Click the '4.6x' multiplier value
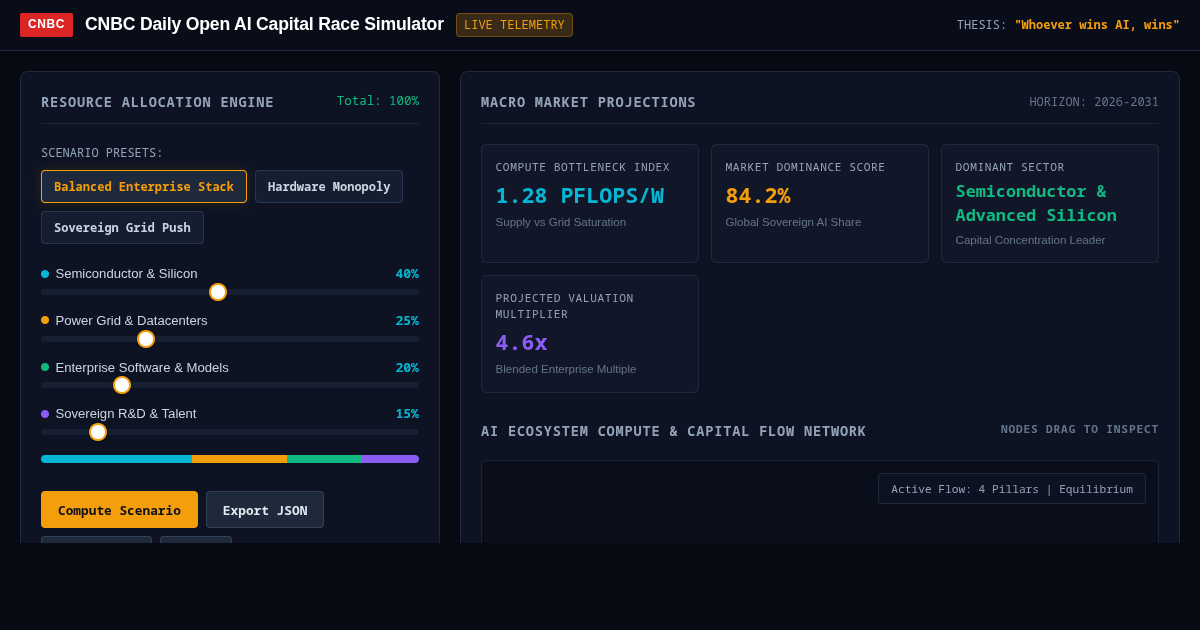 point(522,343)
